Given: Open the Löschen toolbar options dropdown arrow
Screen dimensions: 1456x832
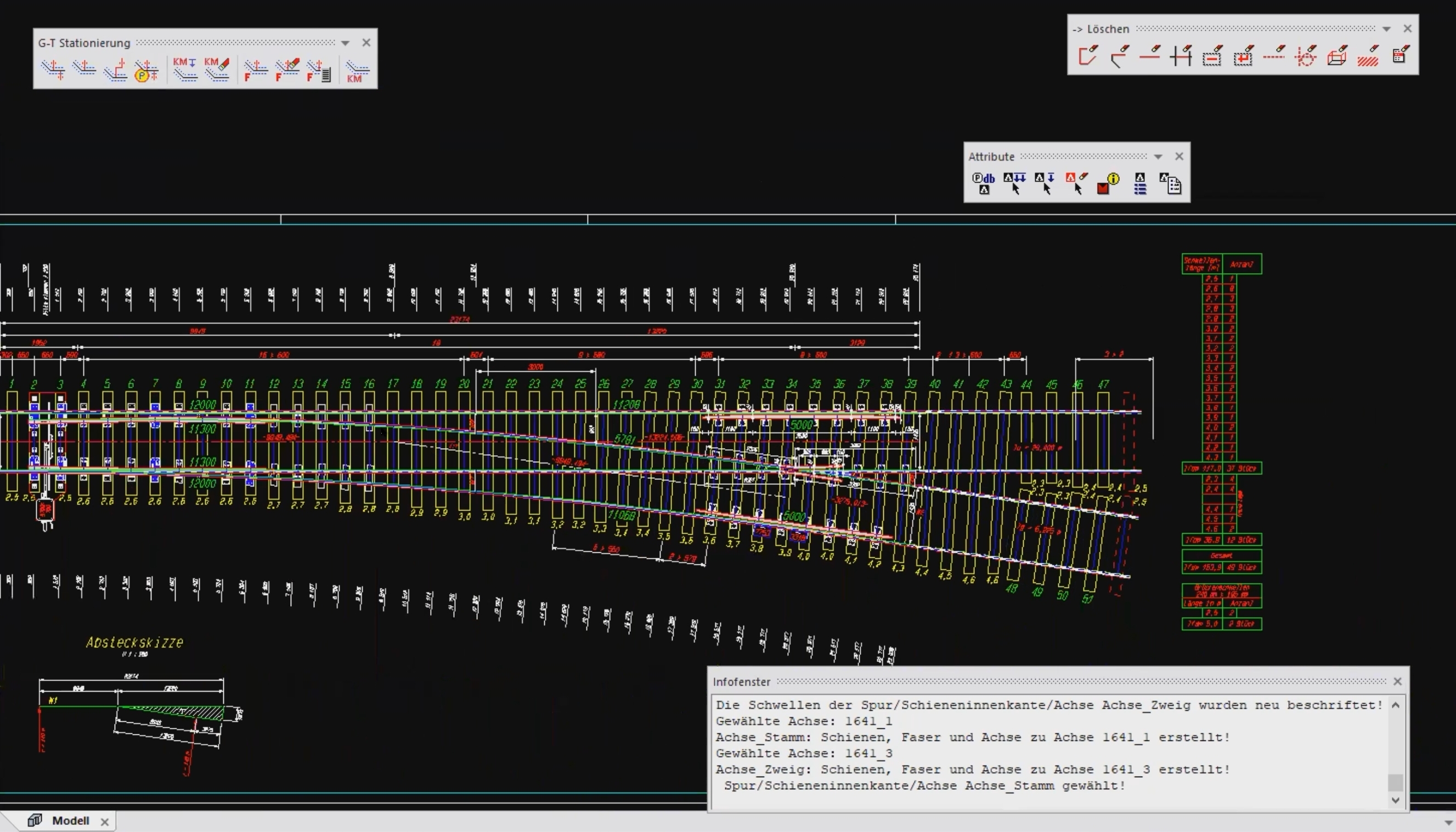Looking at the screenshot, I should coord(1386,29).
